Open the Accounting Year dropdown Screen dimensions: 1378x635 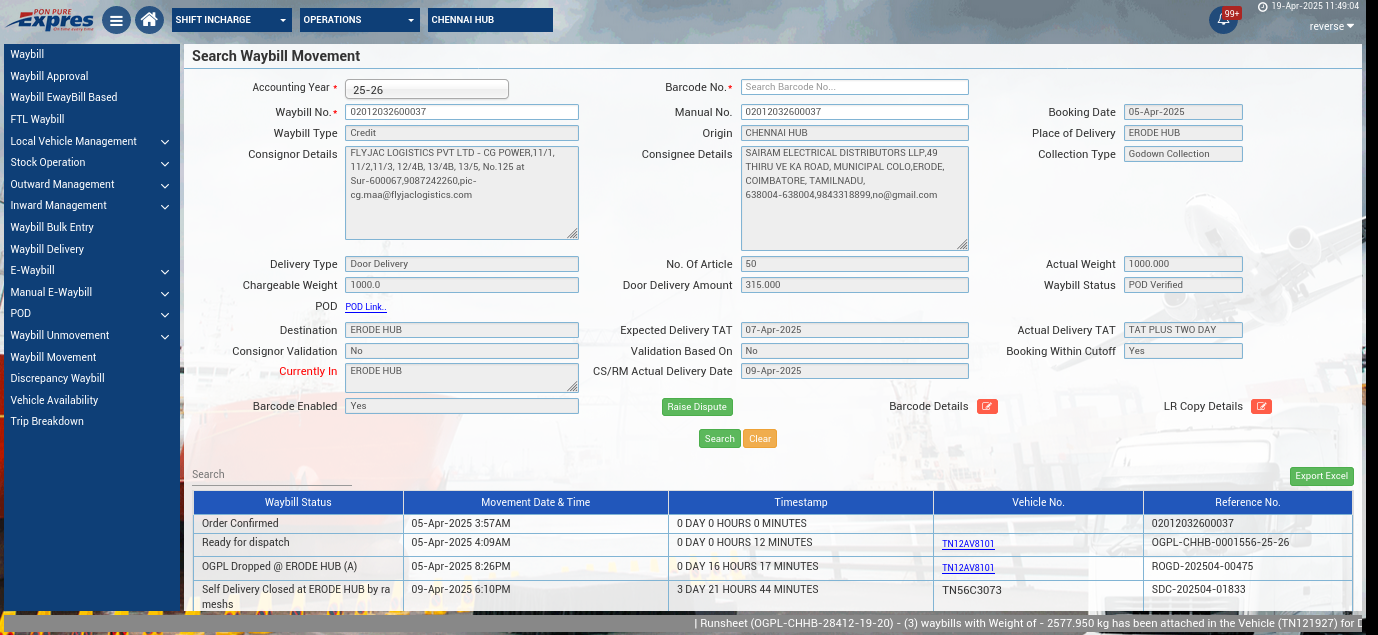[427, 89]
